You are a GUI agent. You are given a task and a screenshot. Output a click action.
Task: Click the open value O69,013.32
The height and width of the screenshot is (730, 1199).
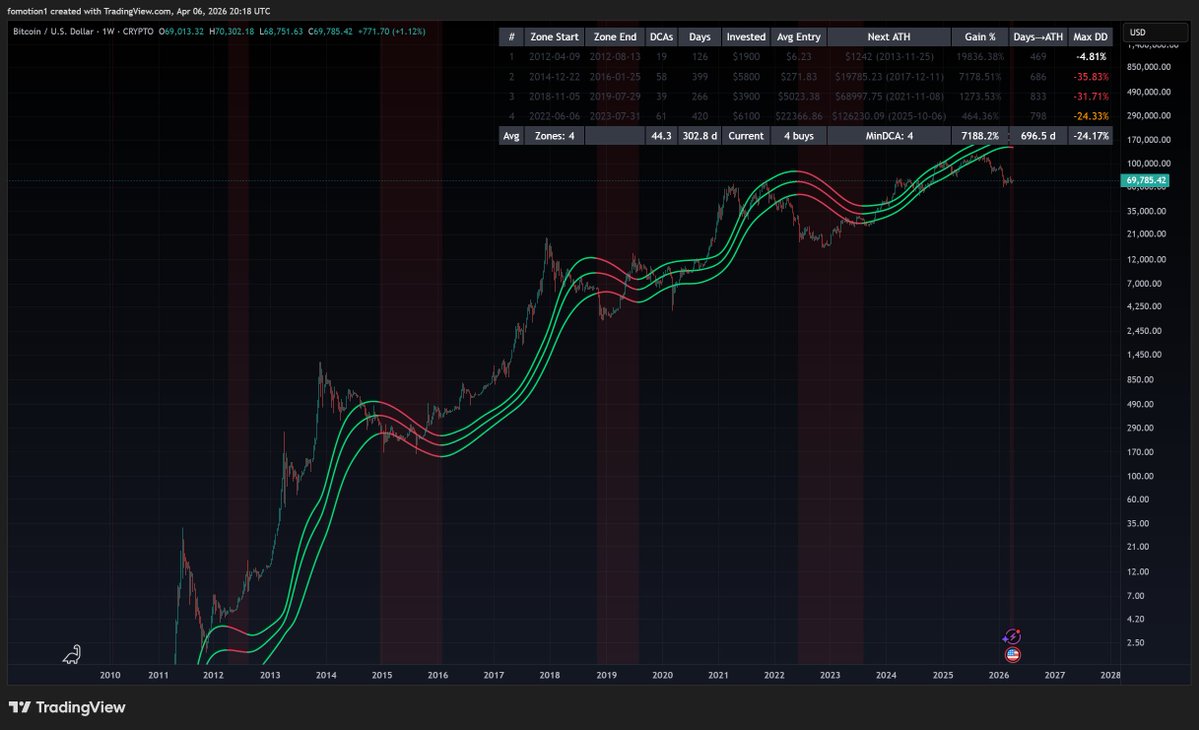point(181,31)
